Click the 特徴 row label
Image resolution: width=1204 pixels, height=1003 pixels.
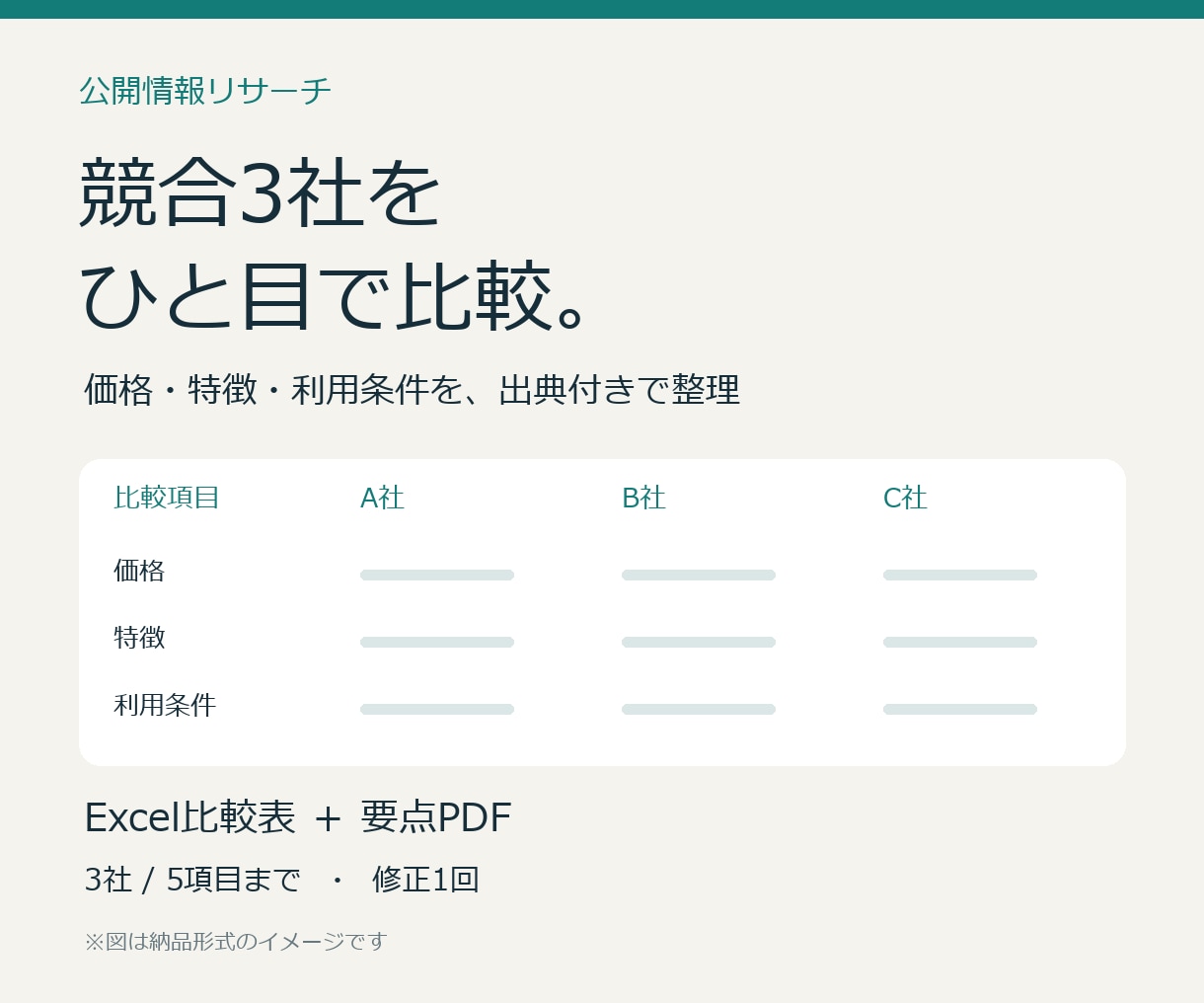pyautogui.click(x=139, y=638)
